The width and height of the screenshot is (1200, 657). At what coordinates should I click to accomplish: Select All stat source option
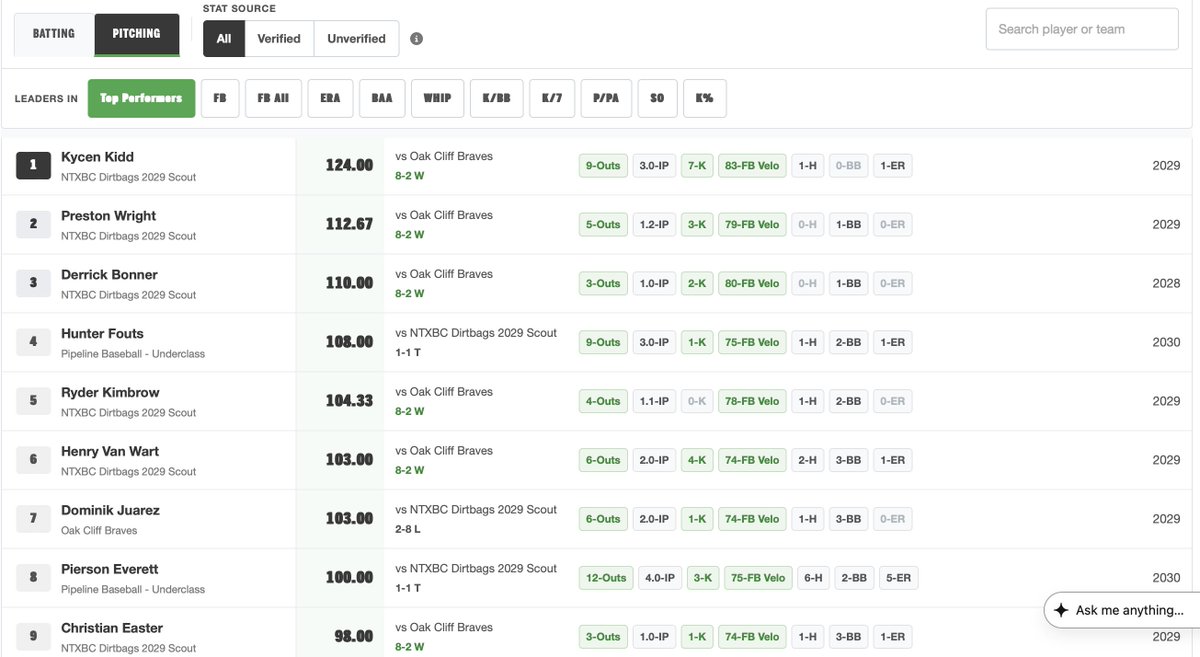[224, 39]
